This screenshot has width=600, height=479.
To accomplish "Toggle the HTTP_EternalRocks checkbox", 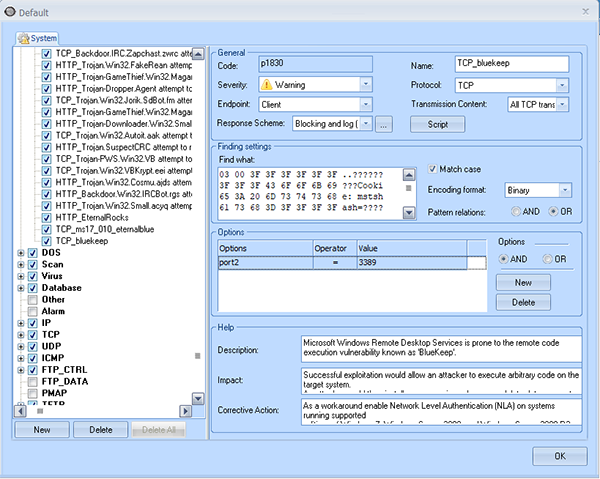I will [x=46, y=218].
